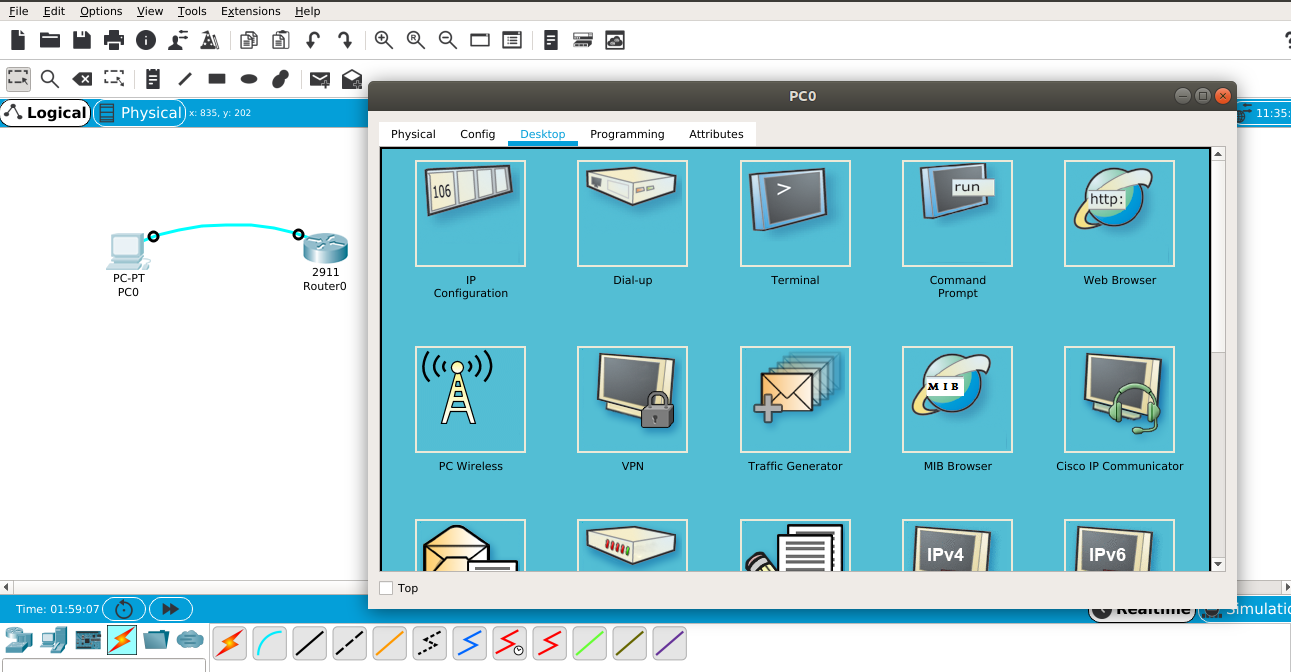This screenshot has width=1291, height=672.
Task: Click the Power Cycle Devices button
Action: click(x=124, y=609)
